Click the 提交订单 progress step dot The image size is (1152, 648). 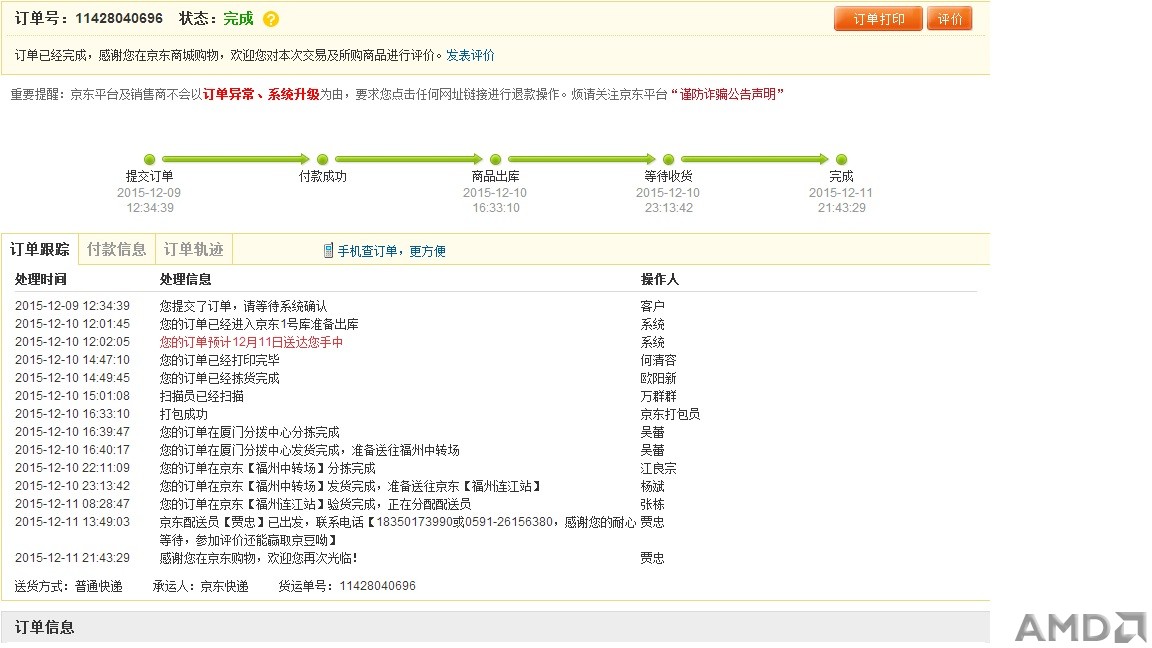point(150,159)
